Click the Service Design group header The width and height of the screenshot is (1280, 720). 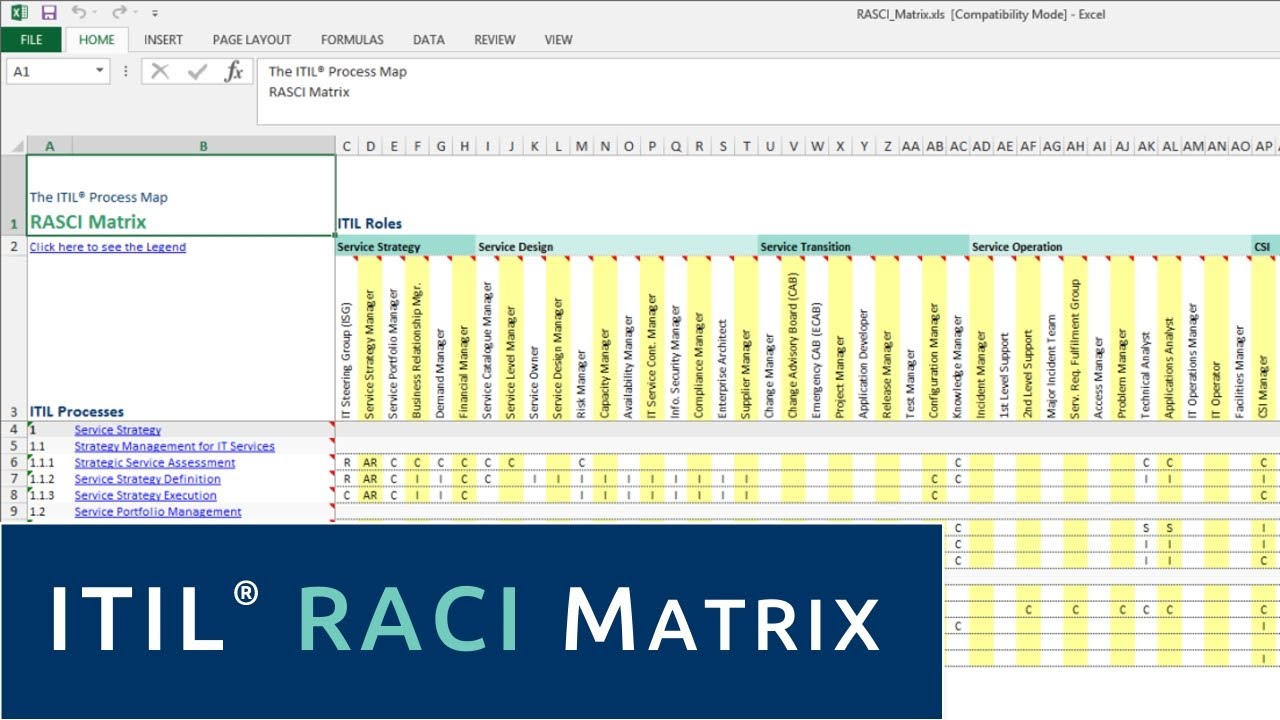(616, 247)
